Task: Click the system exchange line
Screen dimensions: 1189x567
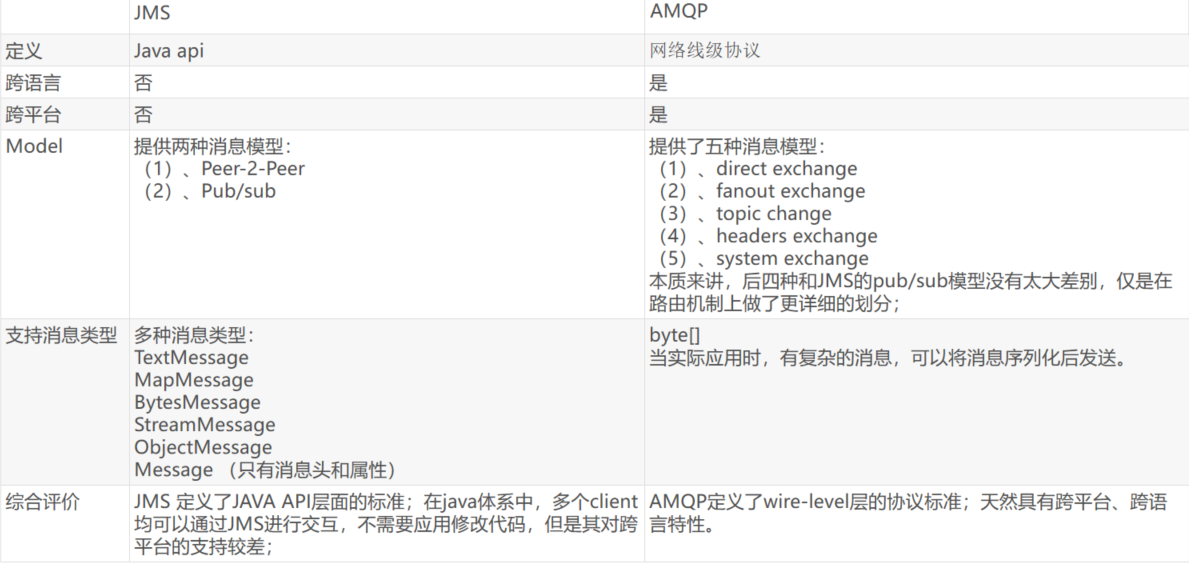Action: point(764,259)
